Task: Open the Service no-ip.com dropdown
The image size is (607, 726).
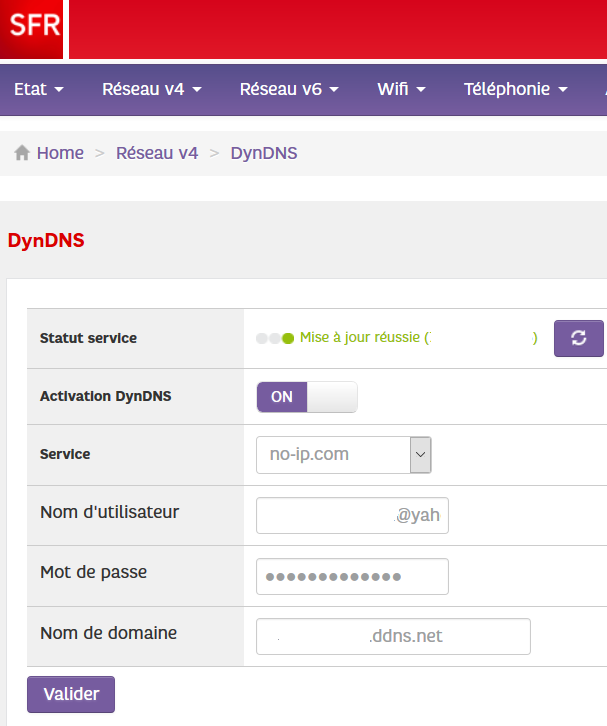Action: (x=343, y=455)
